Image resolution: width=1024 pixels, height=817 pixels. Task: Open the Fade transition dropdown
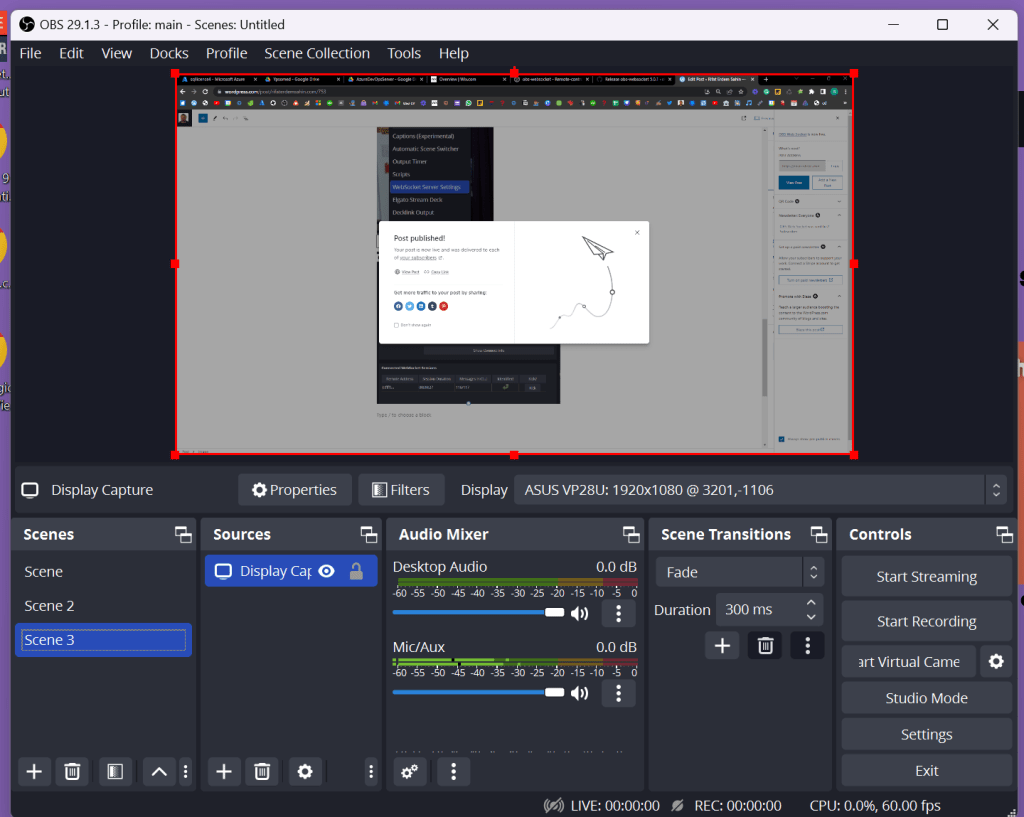point(740,572)
